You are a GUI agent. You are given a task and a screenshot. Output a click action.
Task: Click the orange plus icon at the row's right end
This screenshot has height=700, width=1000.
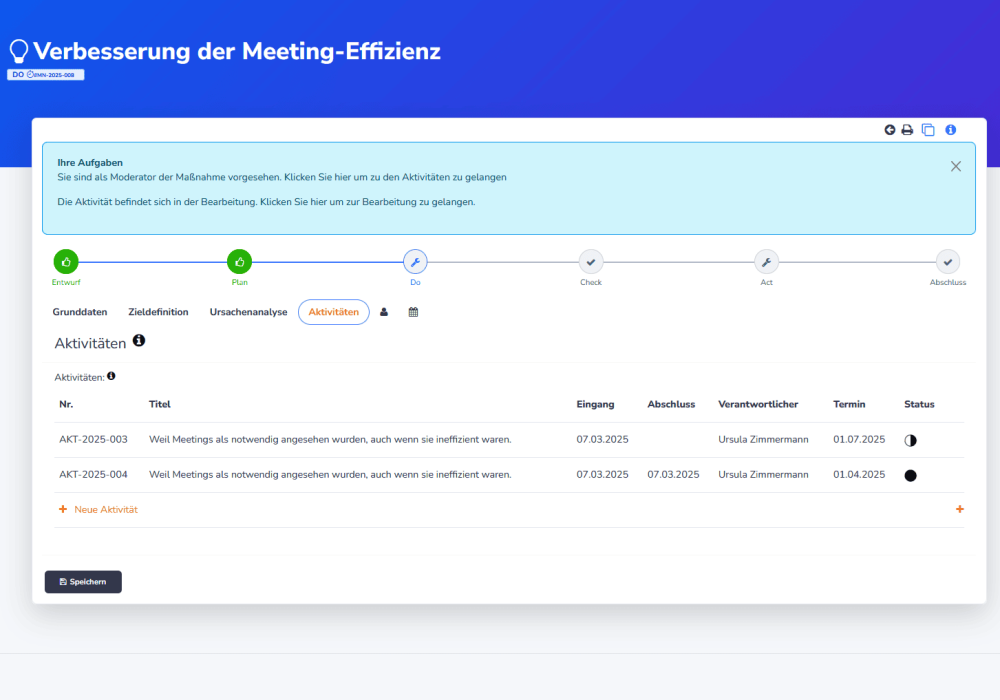pos(960,509)
